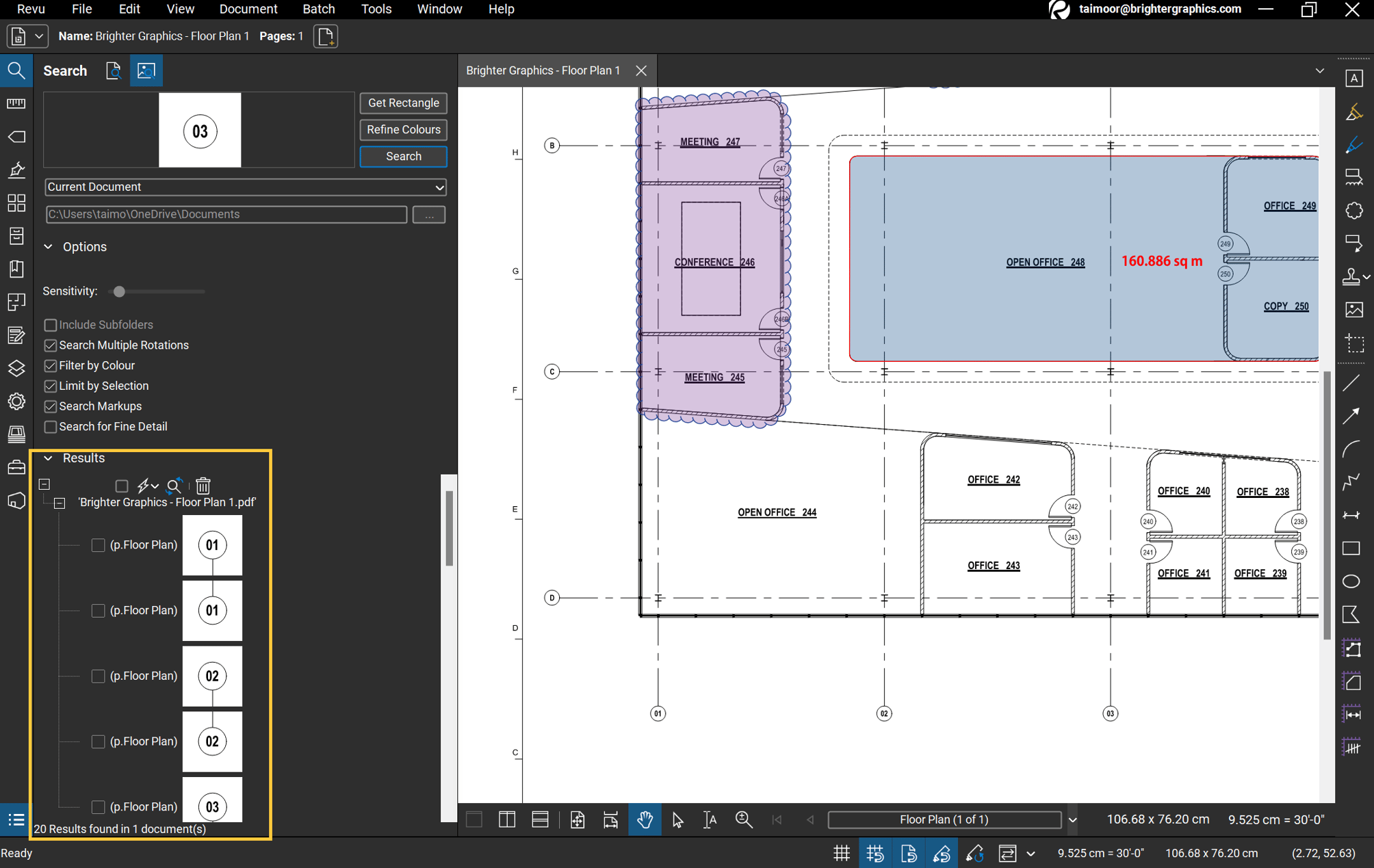Disable the Filter by Colour option
The height and width of the screenshot is (868, 1374).
(50, 365)
